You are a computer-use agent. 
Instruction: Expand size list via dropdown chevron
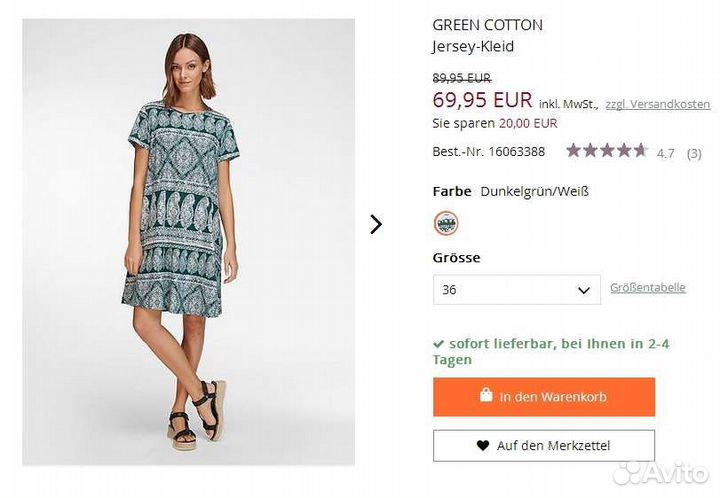pyautogui.click(x=584, y=290)
